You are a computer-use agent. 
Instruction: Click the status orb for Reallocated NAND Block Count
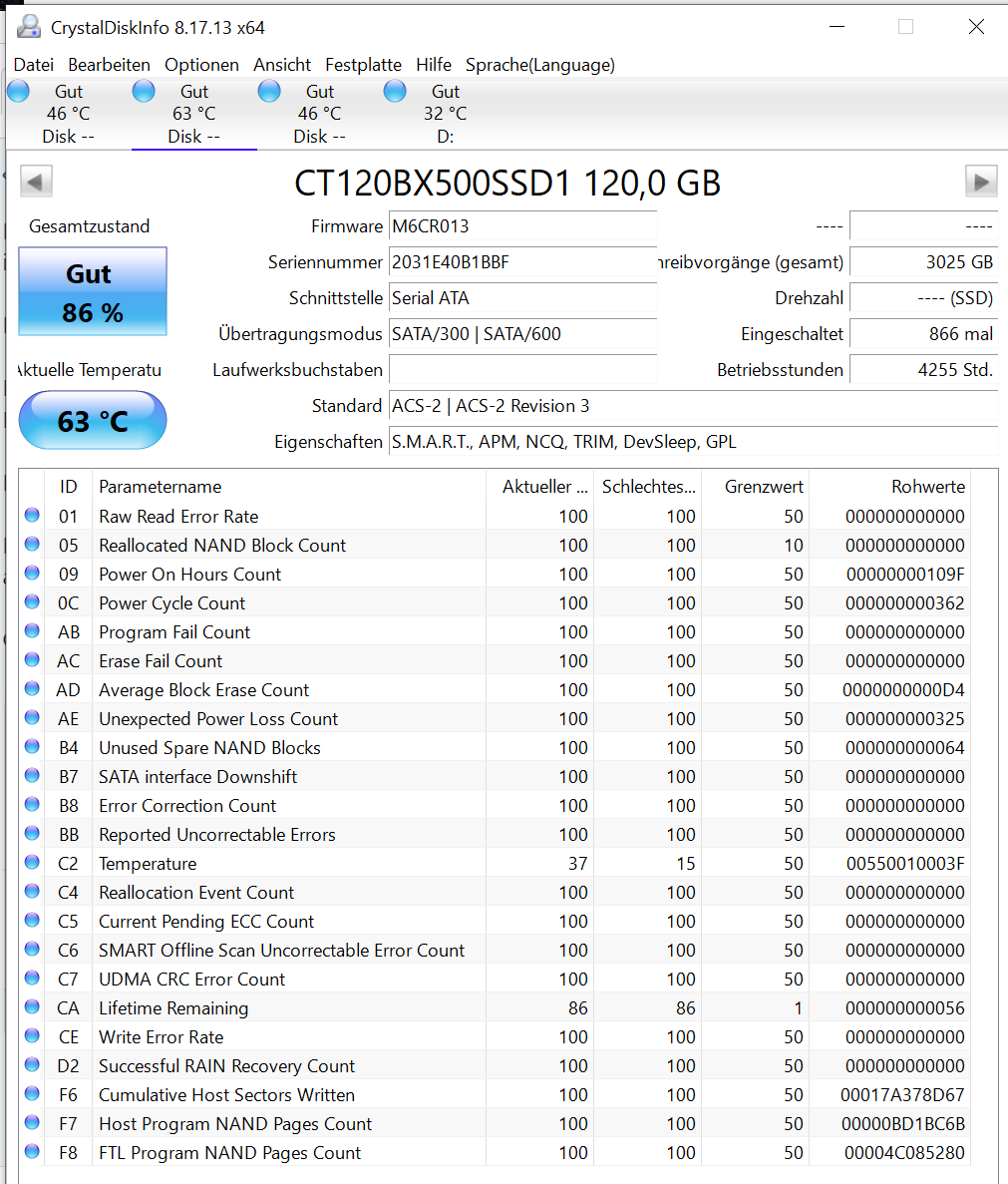(x=32, y=544)
